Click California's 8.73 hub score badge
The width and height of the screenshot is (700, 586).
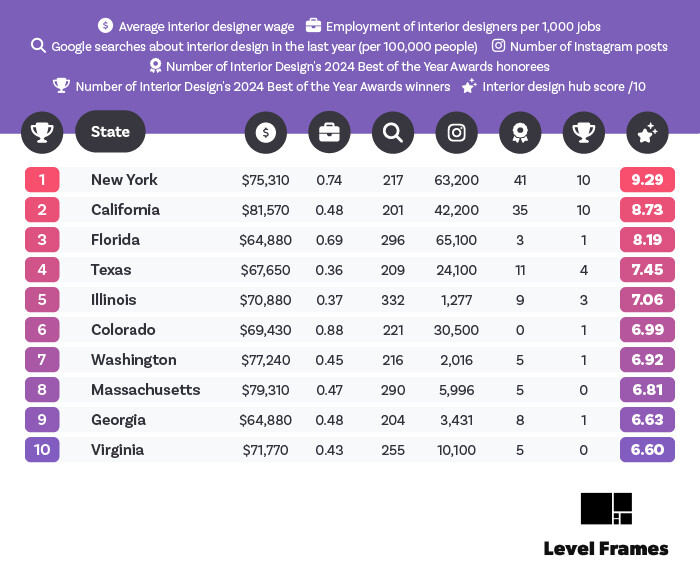pos(647,210)
